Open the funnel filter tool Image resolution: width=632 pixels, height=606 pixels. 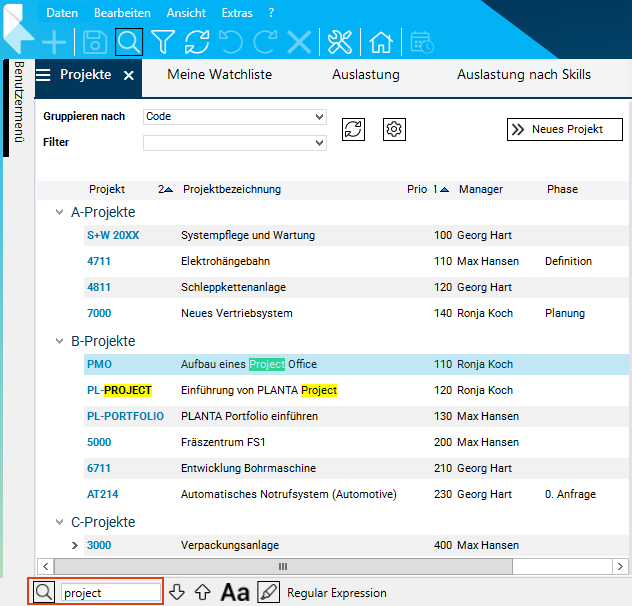click(163, 42)
